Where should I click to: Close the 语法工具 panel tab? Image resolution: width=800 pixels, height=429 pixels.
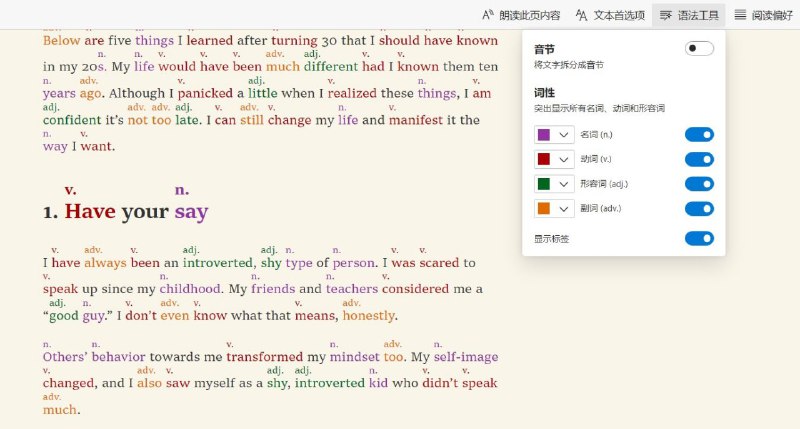point(689,15)
